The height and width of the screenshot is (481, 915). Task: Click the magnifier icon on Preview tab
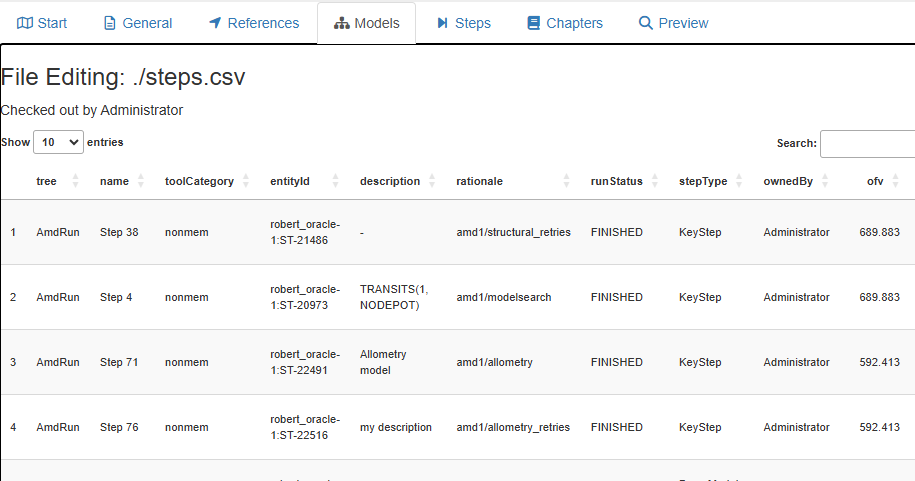pyautogui.click(x=646, y=23)
